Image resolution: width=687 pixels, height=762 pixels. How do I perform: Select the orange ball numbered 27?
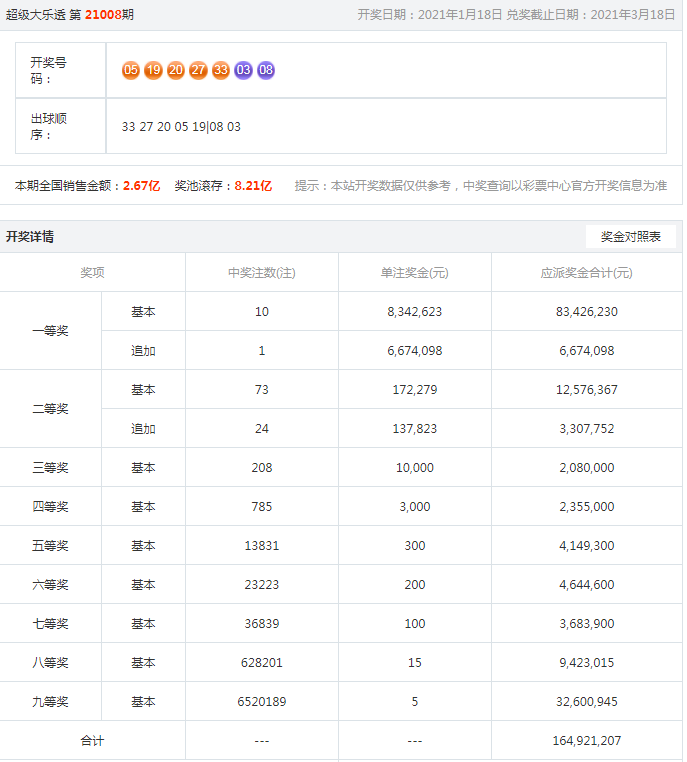(198, 70)
